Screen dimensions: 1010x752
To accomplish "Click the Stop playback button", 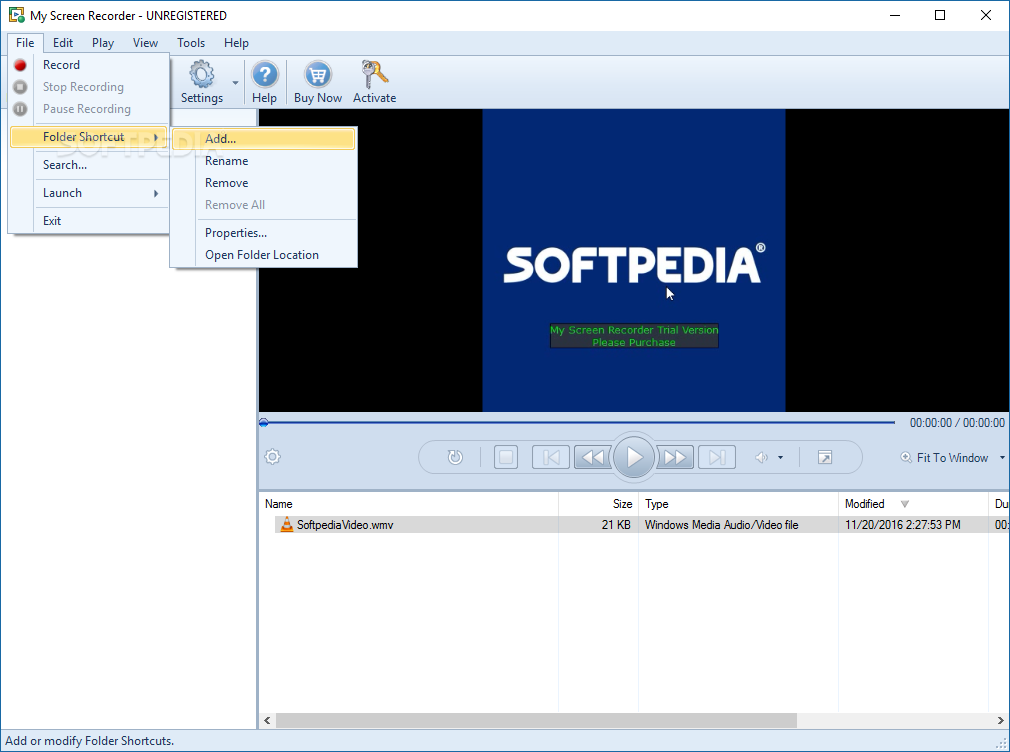I will pyautogui.click(x=506, y=458).
